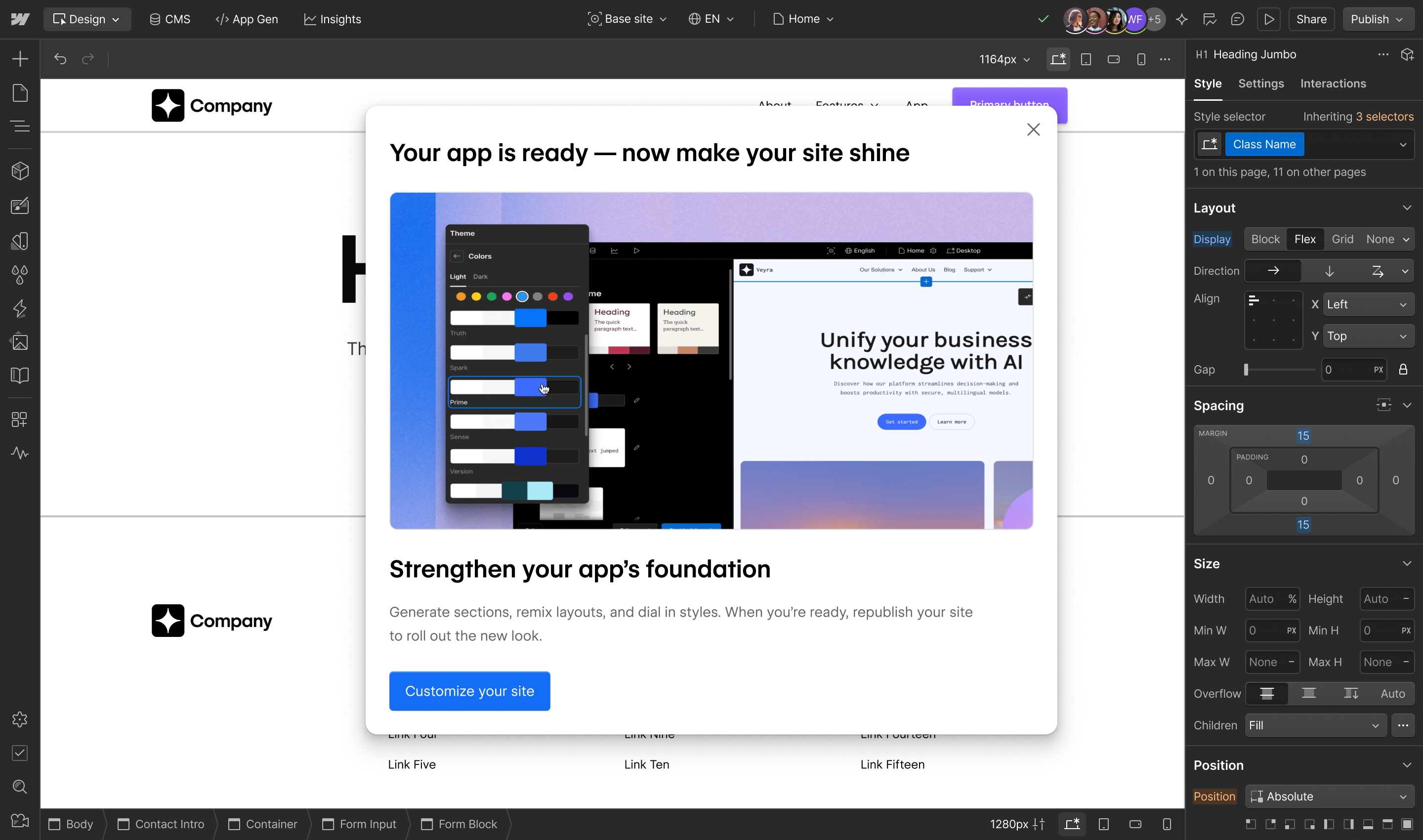
Task: Click the Inheriting 3 selectors link
Action: pyautogui.click(x=1358, y=117)
